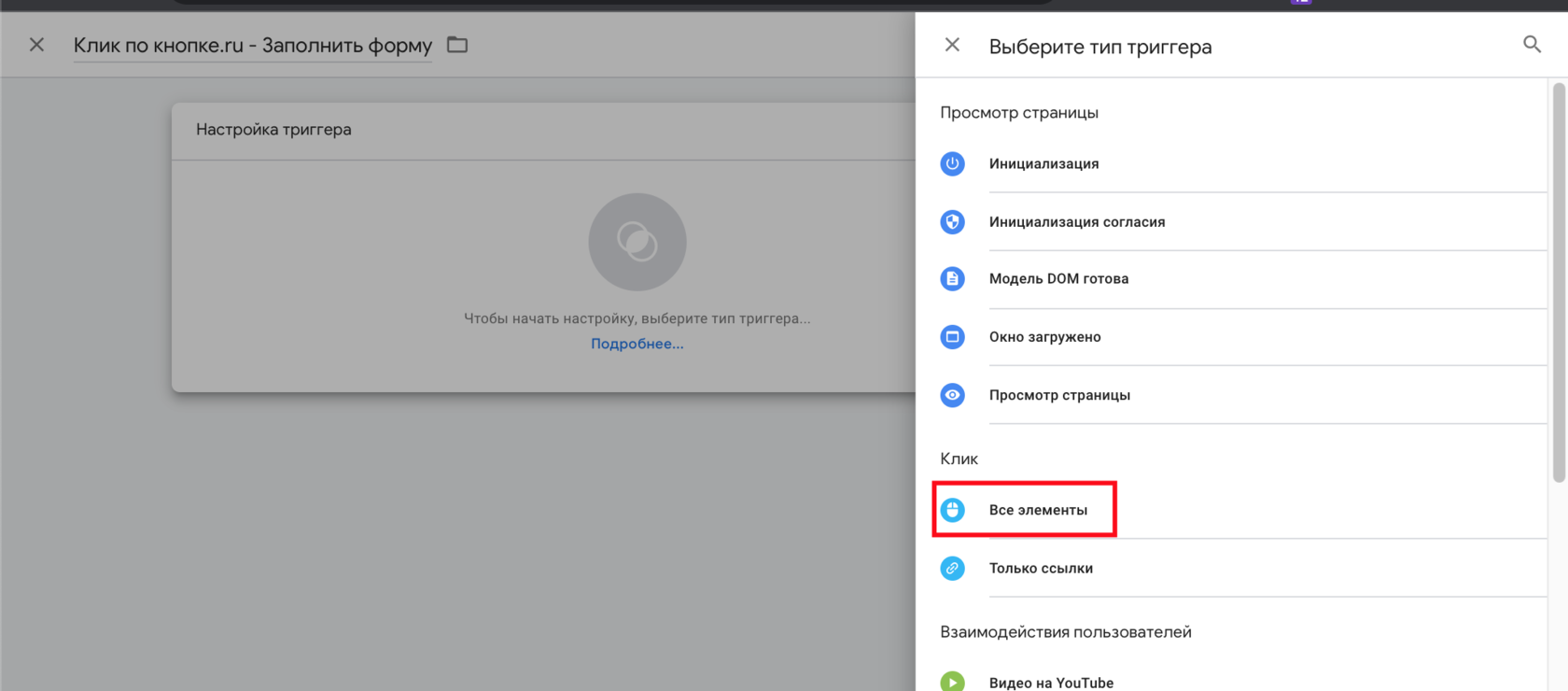
Task: Click the Window loaded icon
Action: pos(952,336)
